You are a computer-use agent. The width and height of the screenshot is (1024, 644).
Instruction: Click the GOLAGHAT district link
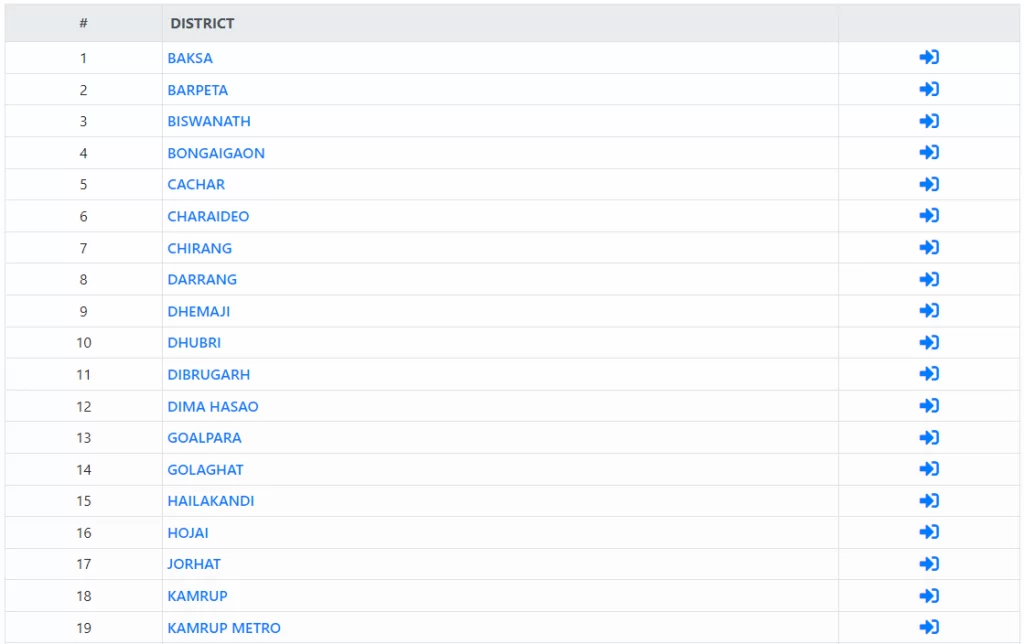[x=205, y=470]
